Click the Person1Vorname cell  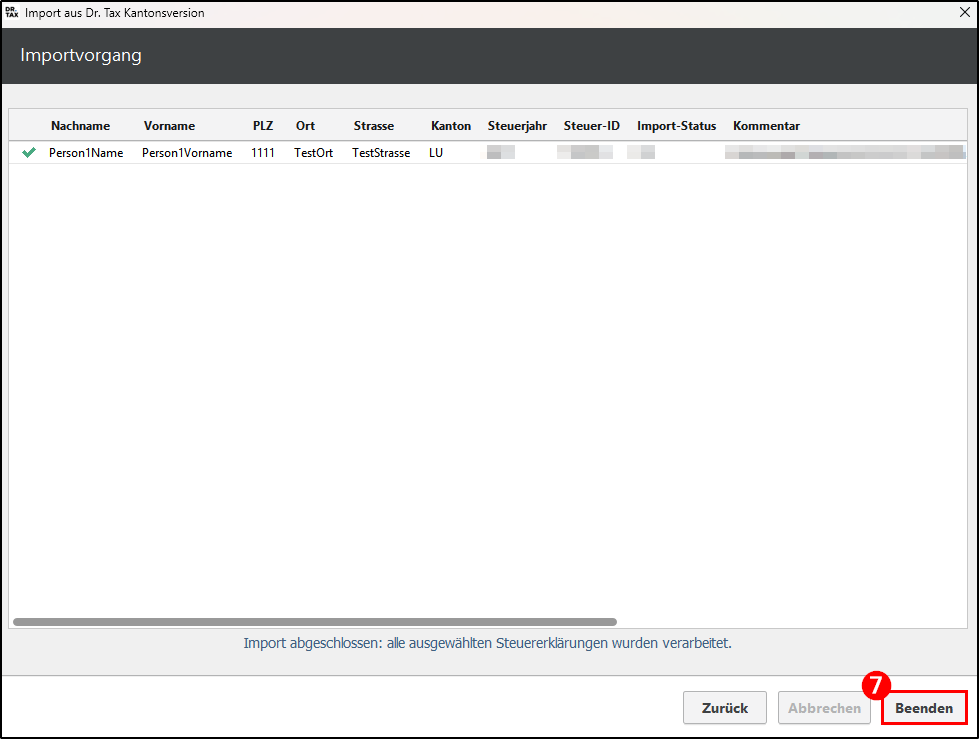pos(187,153)
